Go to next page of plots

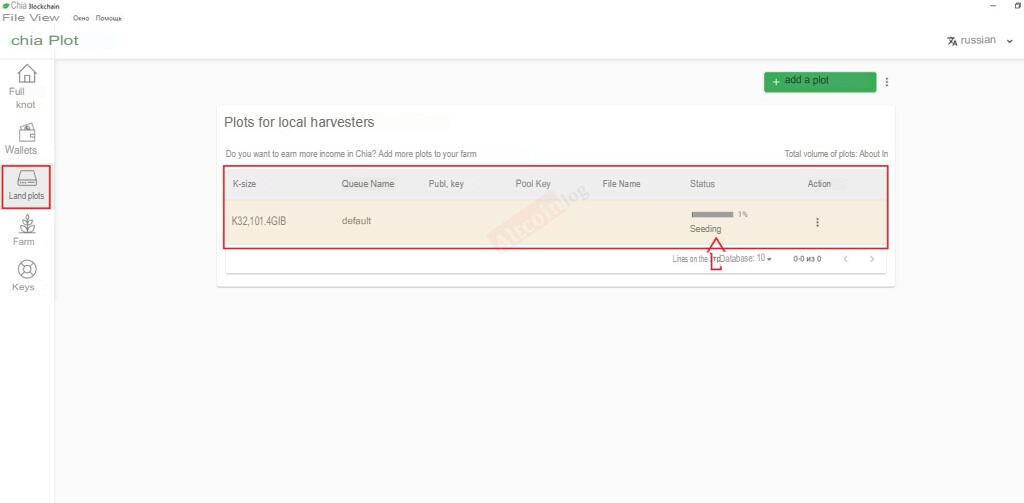click(872, 259)
